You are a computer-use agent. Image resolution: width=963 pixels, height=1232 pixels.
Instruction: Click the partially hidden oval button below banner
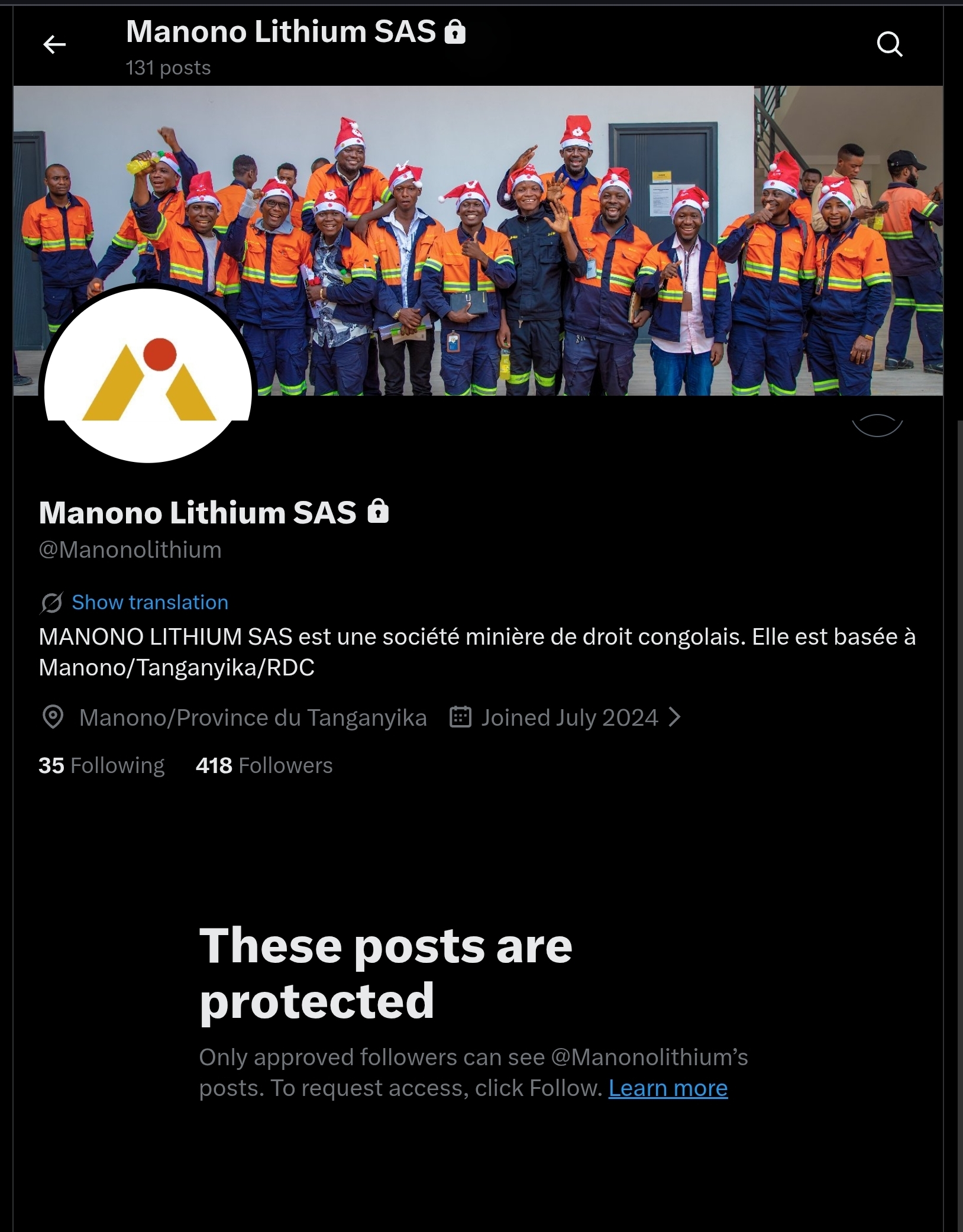point(877,426)
